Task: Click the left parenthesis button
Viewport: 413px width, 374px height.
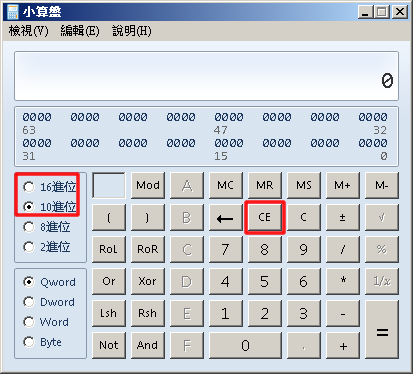Action: coord(109,217)
